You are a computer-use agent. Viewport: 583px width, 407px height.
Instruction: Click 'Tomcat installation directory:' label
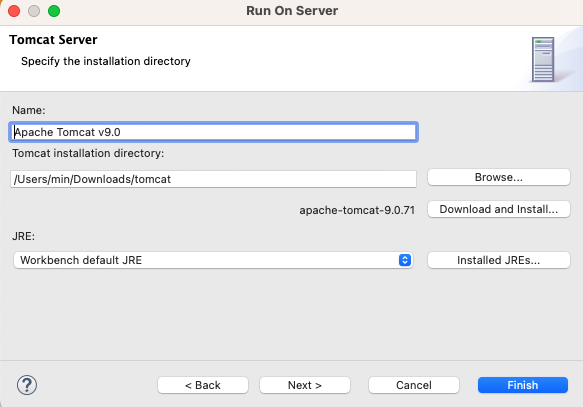[88, 154]
